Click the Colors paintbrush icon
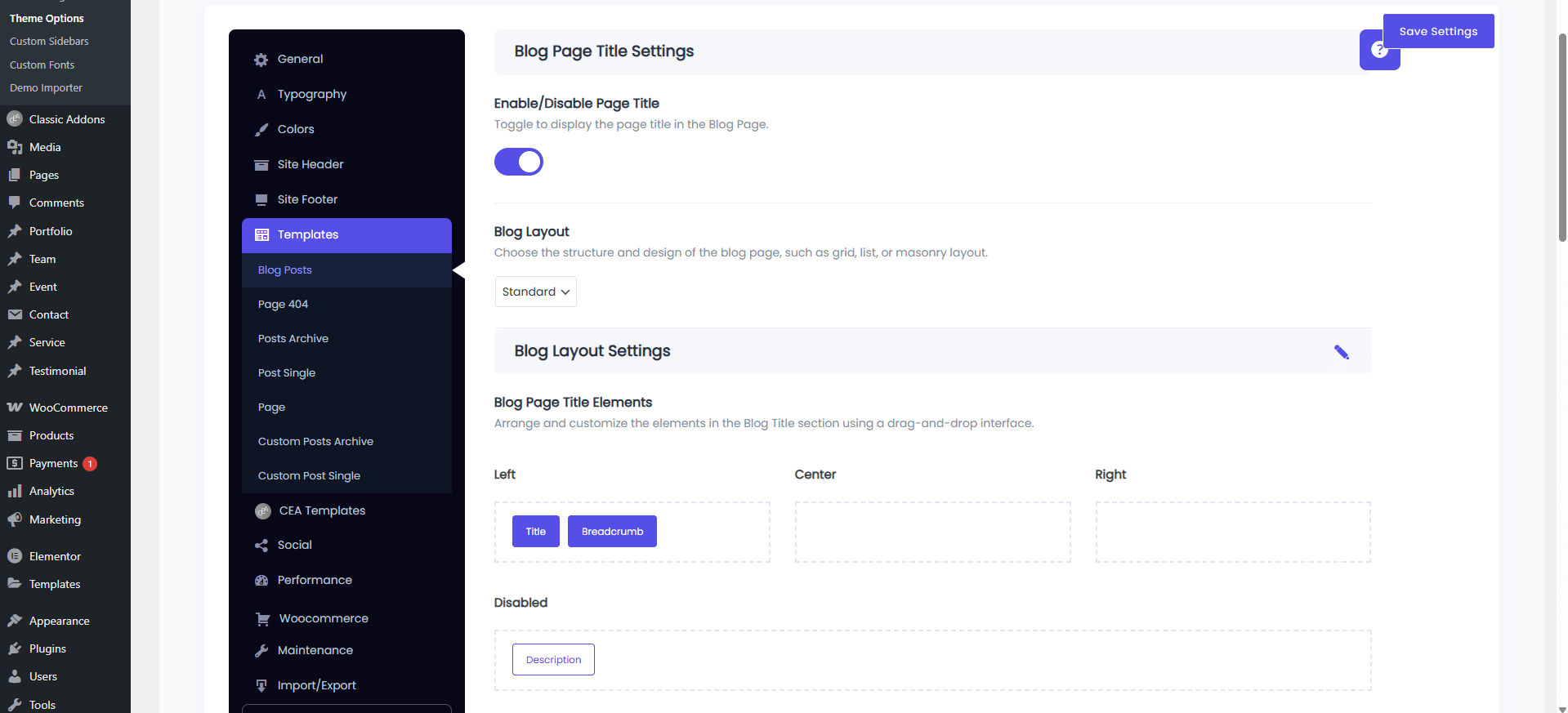 [x=261, y=130]
